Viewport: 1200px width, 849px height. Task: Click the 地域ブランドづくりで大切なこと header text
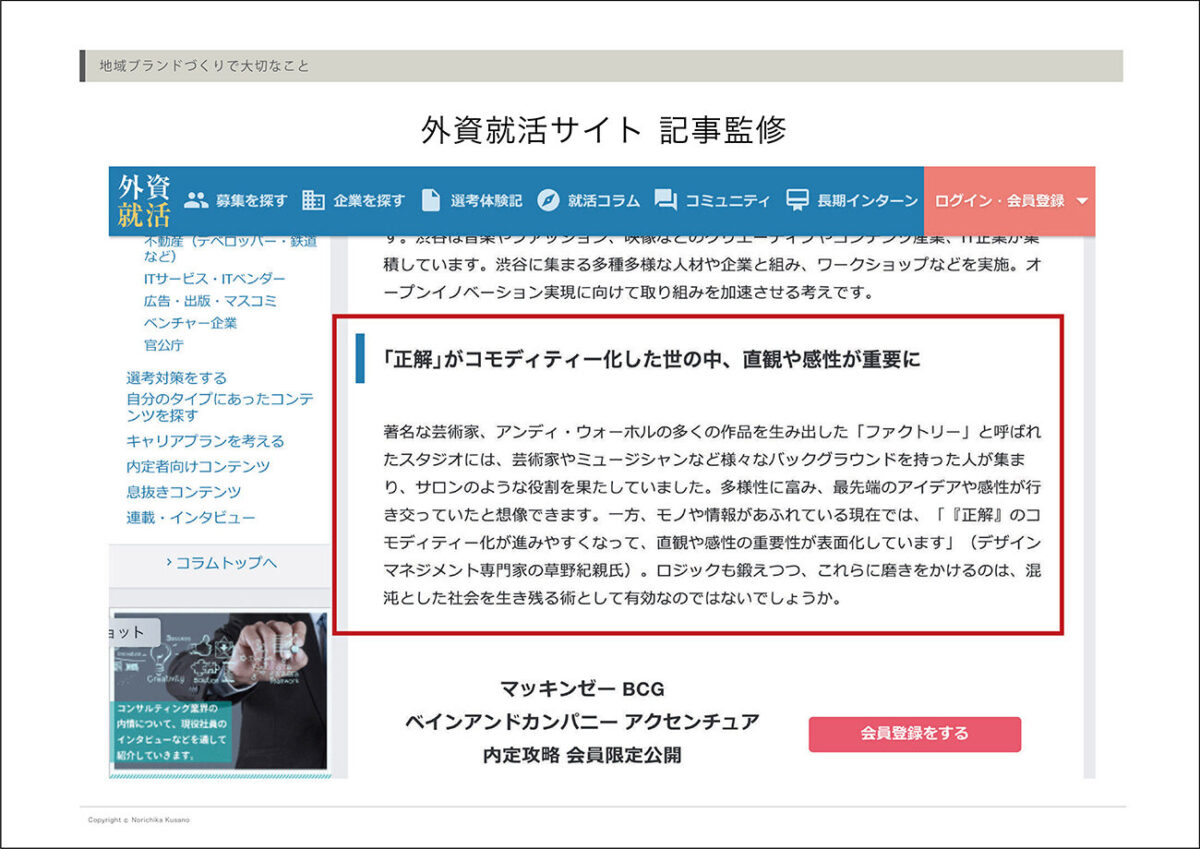pyautogui.click(x=204, y=66)
